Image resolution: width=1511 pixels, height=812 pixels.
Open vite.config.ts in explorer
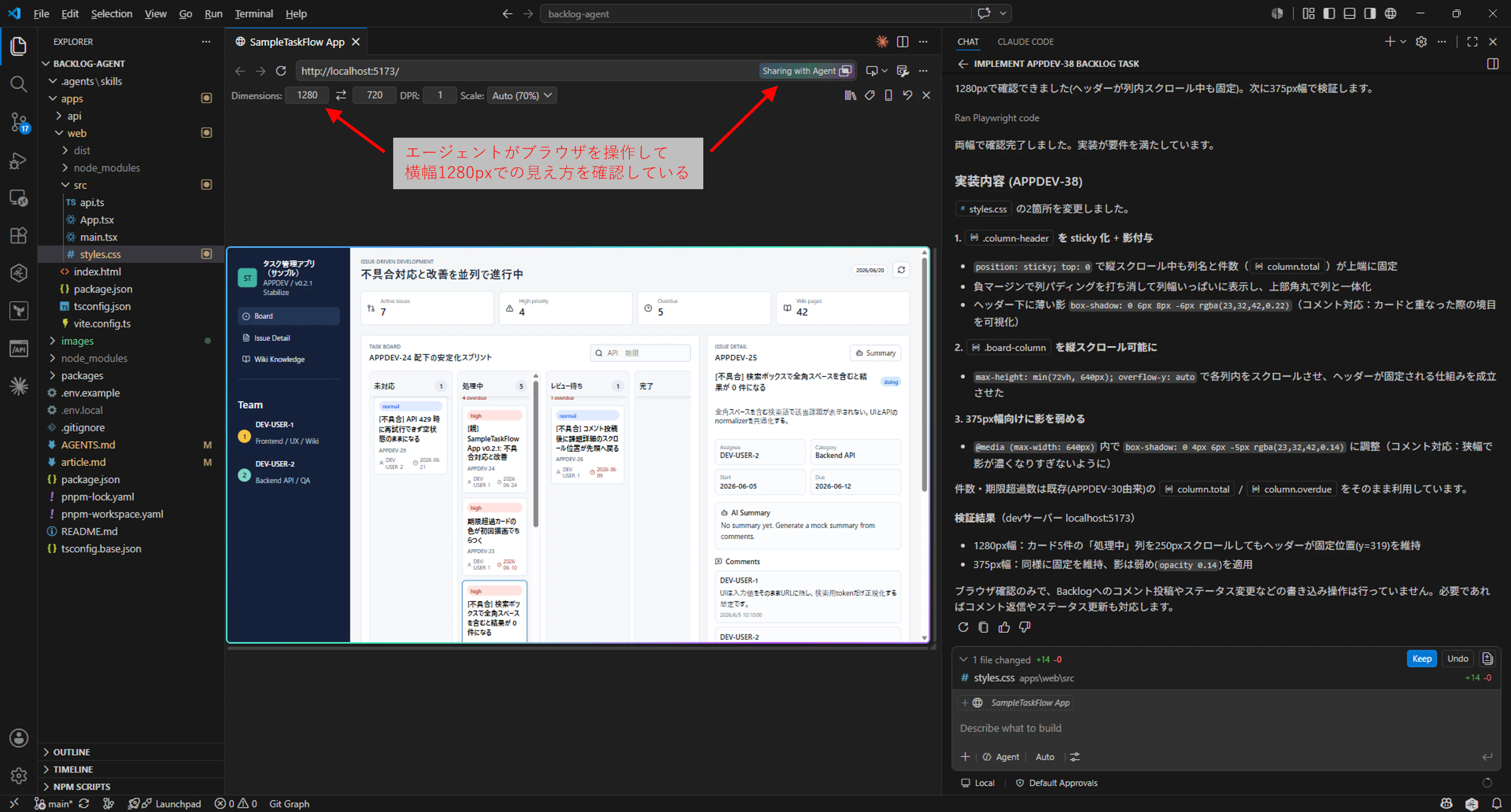click(130, 324)
